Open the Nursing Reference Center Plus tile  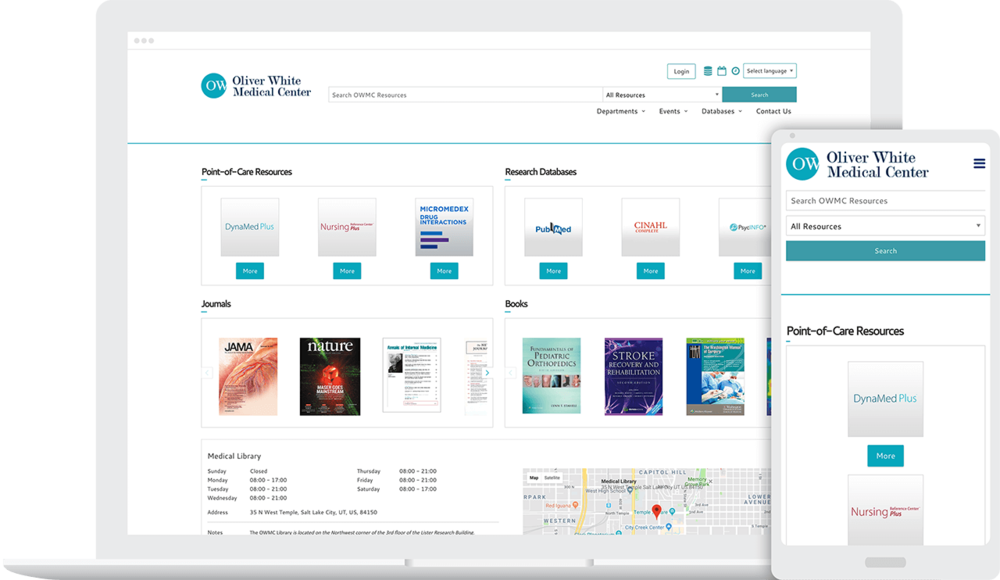coord(347,227)
